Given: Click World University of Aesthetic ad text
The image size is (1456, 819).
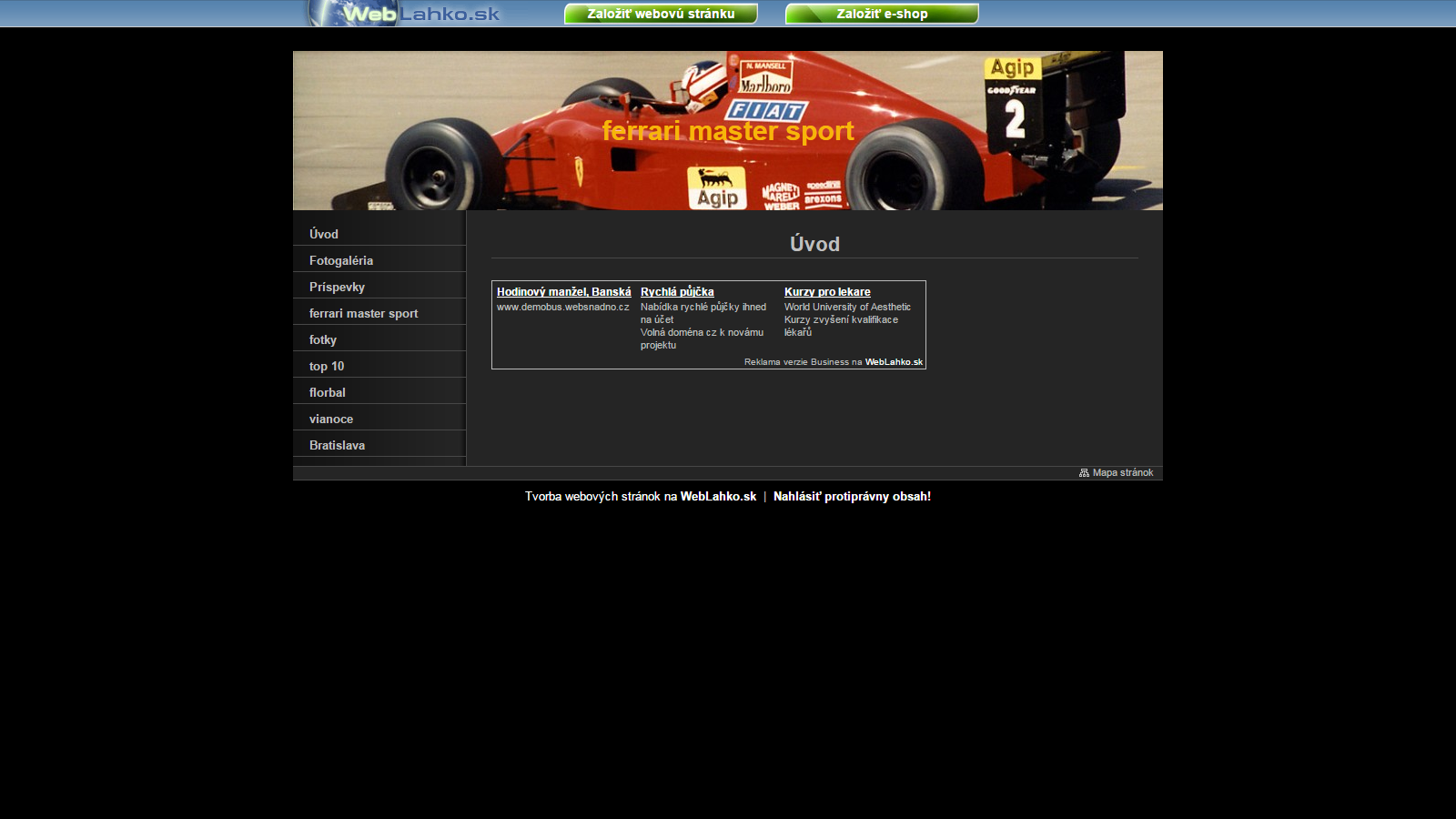Looking at the screenshot, I should [847, 308].
